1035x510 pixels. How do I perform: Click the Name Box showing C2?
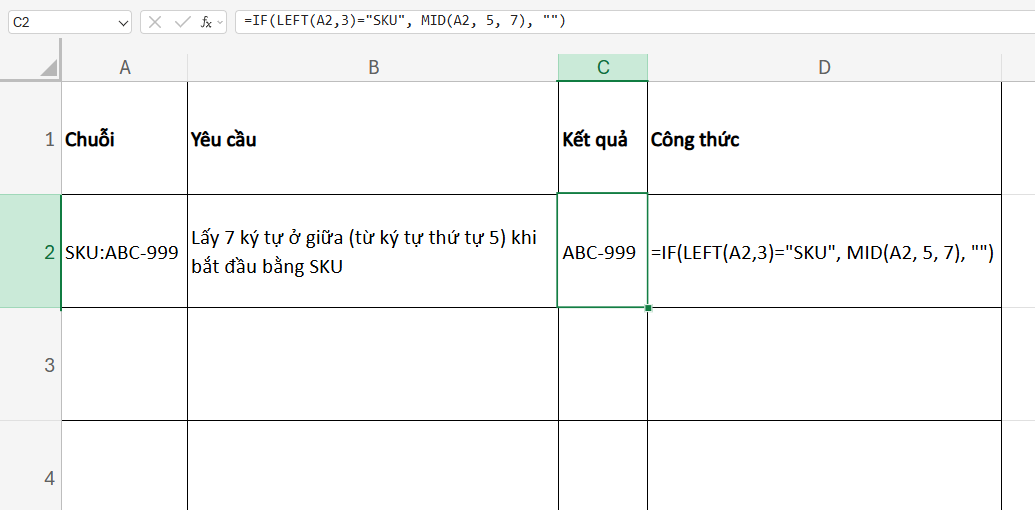tap(60, 21)
